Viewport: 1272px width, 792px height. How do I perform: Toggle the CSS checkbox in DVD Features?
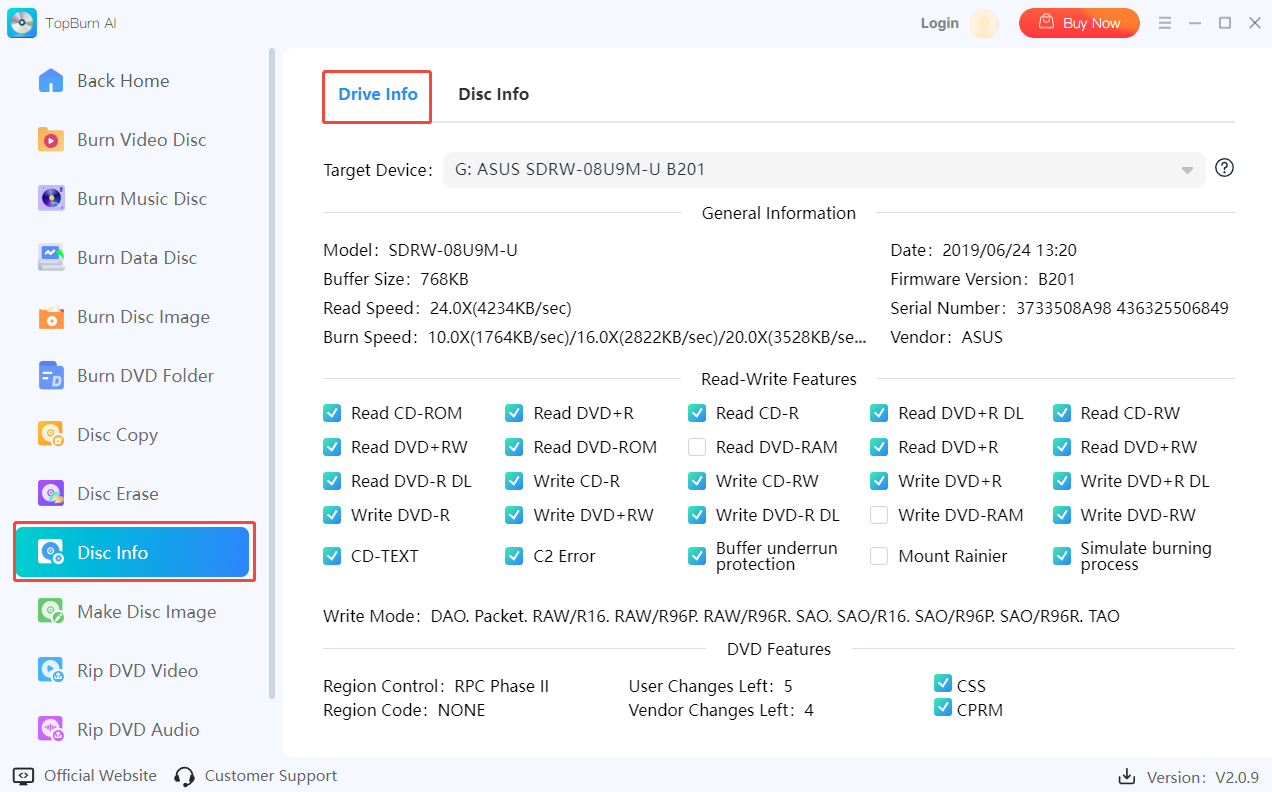[942, 684]
